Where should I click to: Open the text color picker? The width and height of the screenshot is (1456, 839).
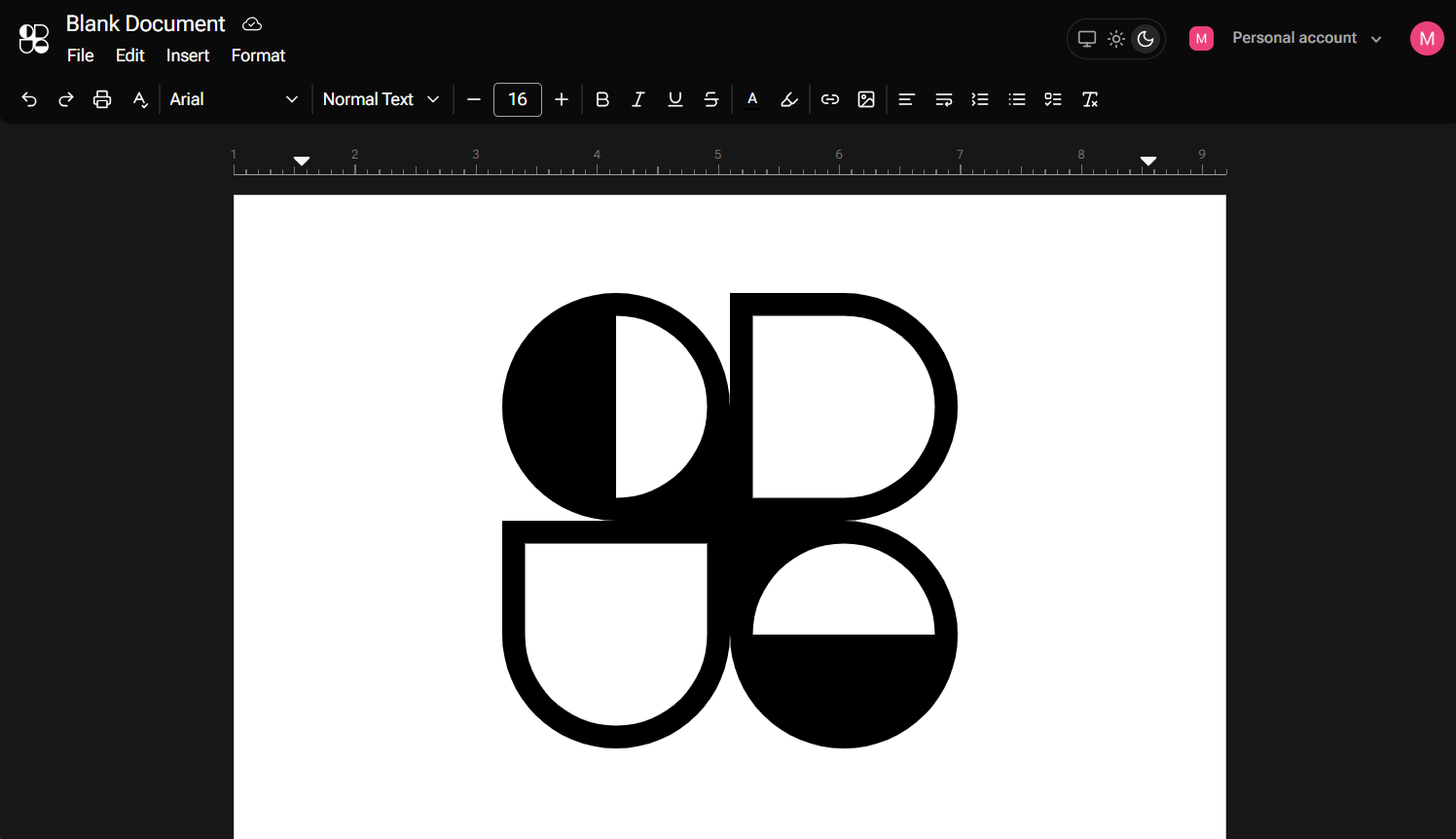click(x=752, y=99)
